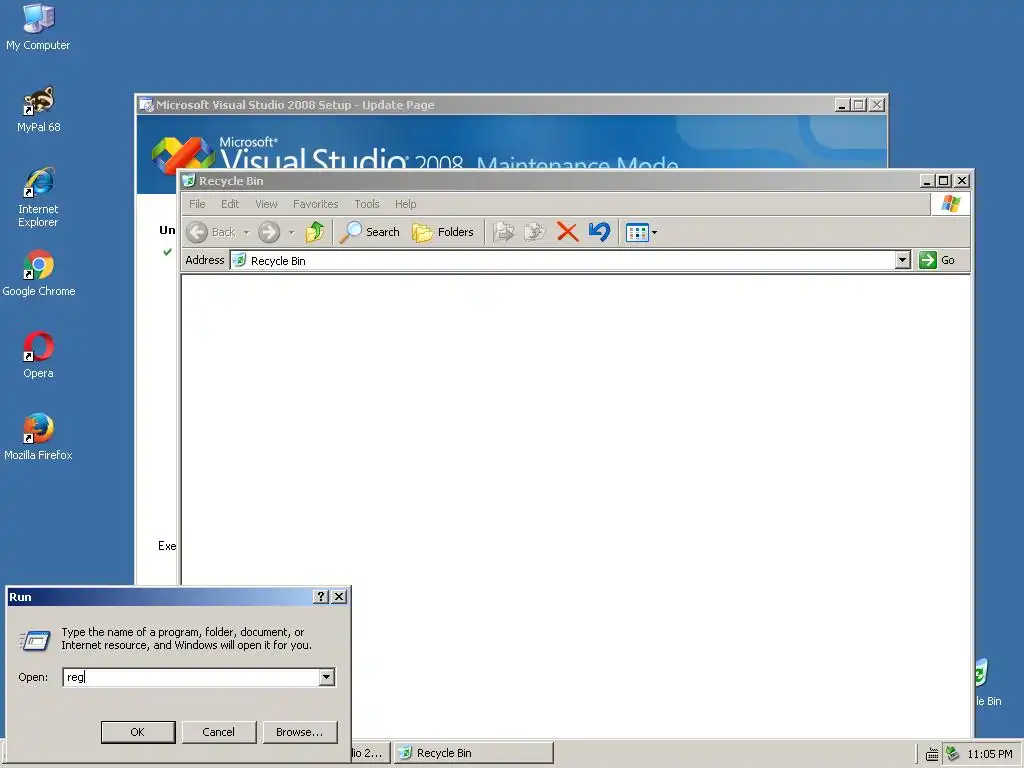
Task: Click the red Delete icon
Action: pos(568,232)
